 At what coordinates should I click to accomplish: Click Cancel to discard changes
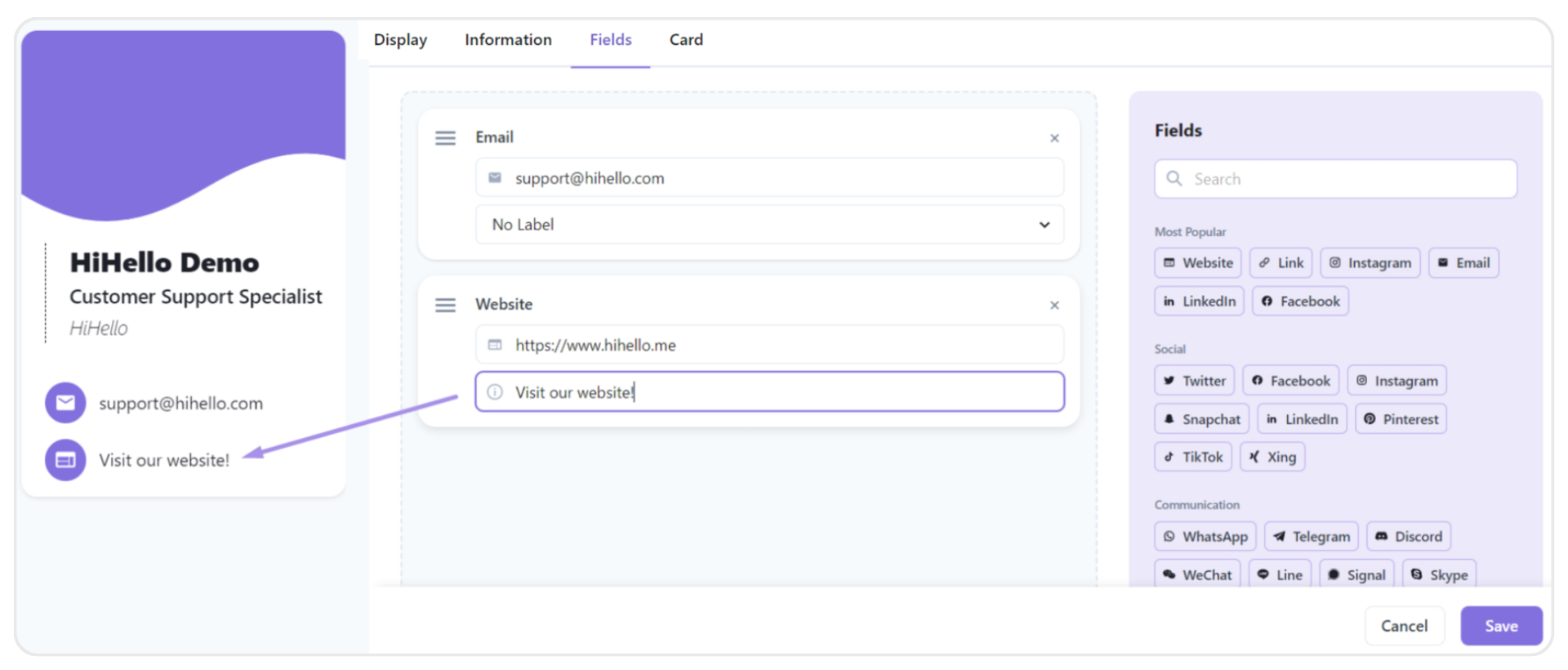click(x=1404, y=626)
